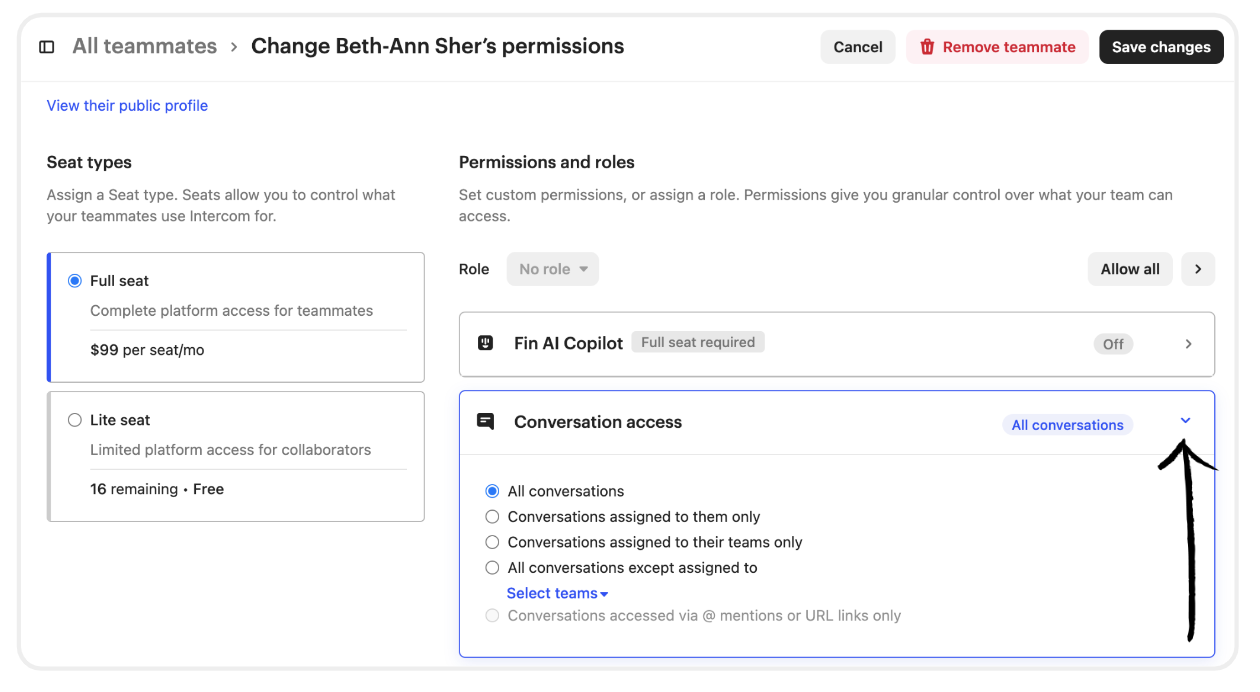Image resolution: width=1260 pixels, height=692 pixels.
Task: Click the Fin AI Copilot icon
Action: [486, 343]
